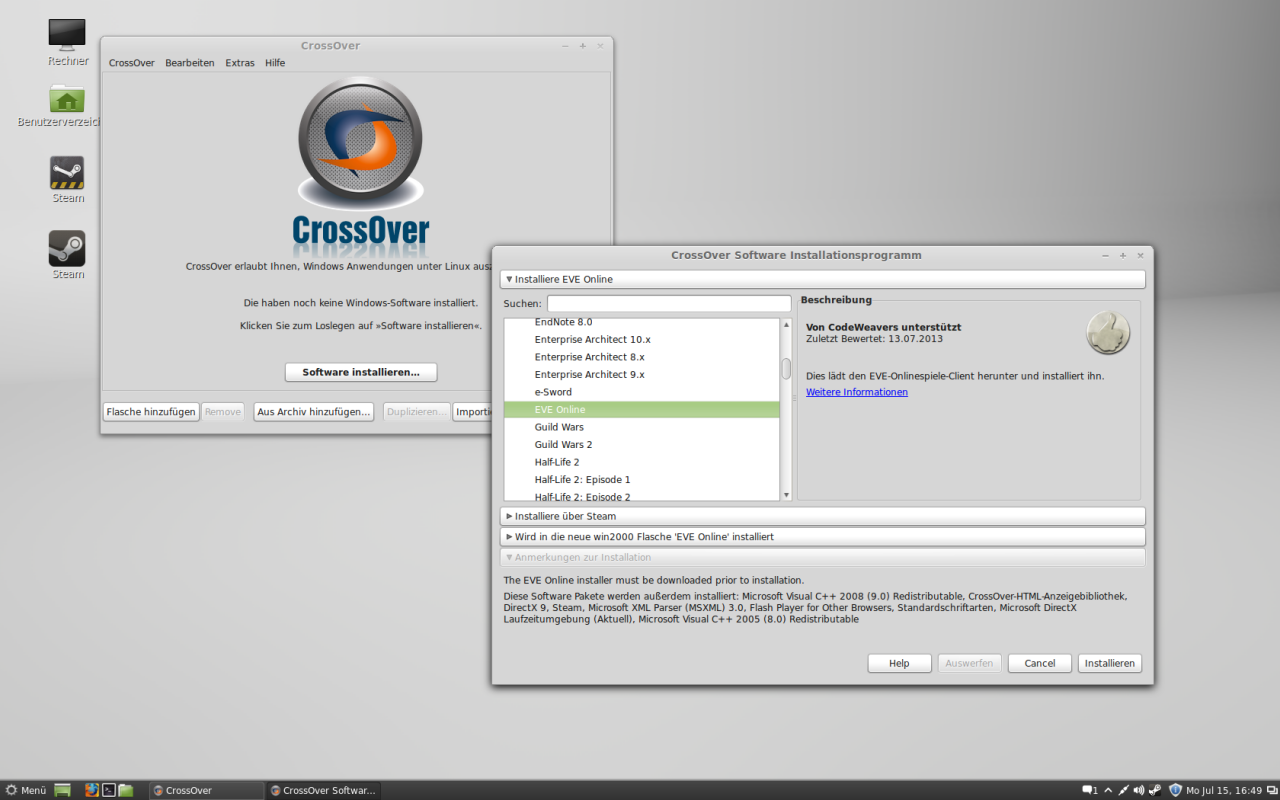Screen dimensions: 1280x800
Task: Minimize the CrossOver main window
Action: 565,46
